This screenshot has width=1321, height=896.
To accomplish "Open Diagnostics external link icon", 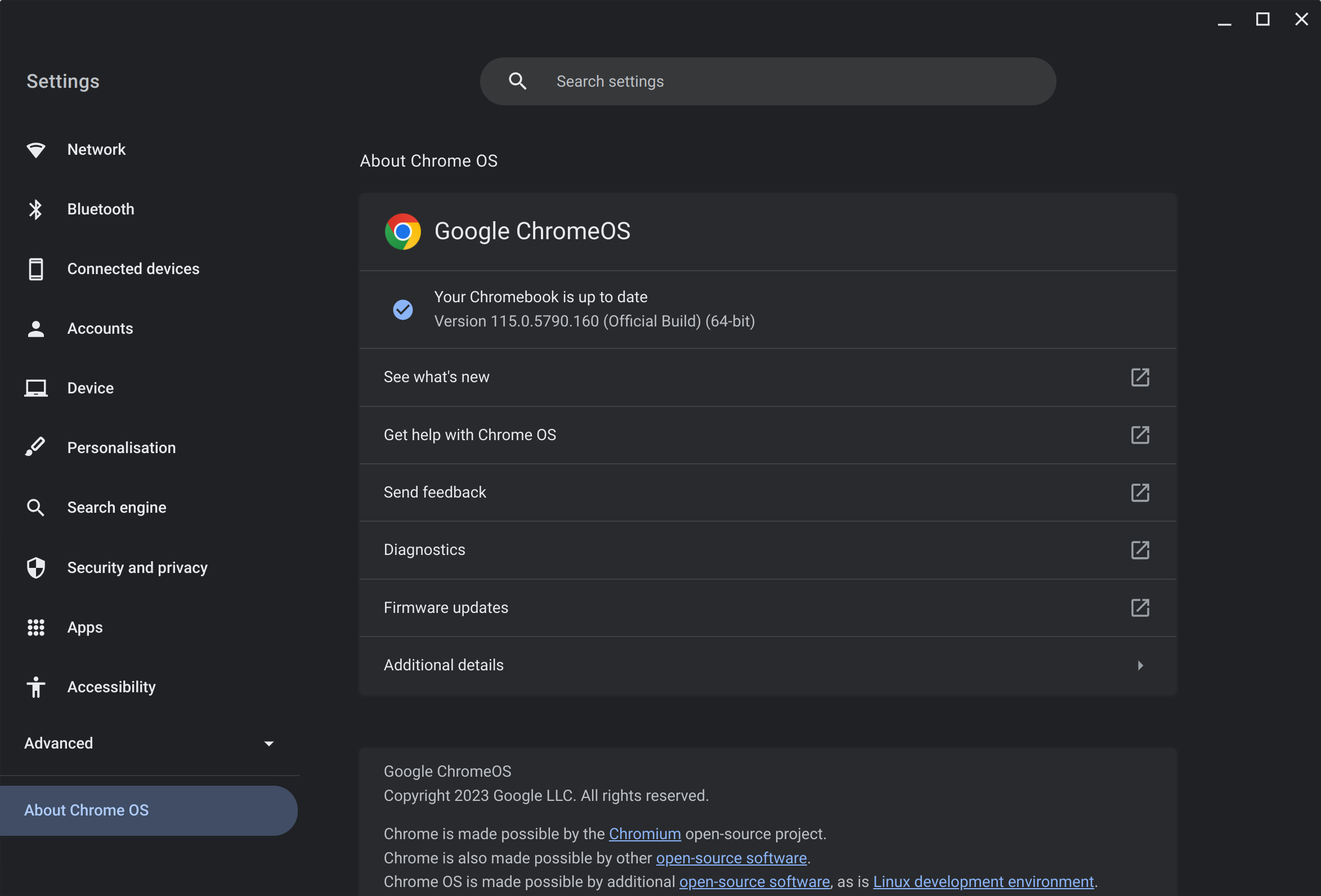I will (1140, 550).
